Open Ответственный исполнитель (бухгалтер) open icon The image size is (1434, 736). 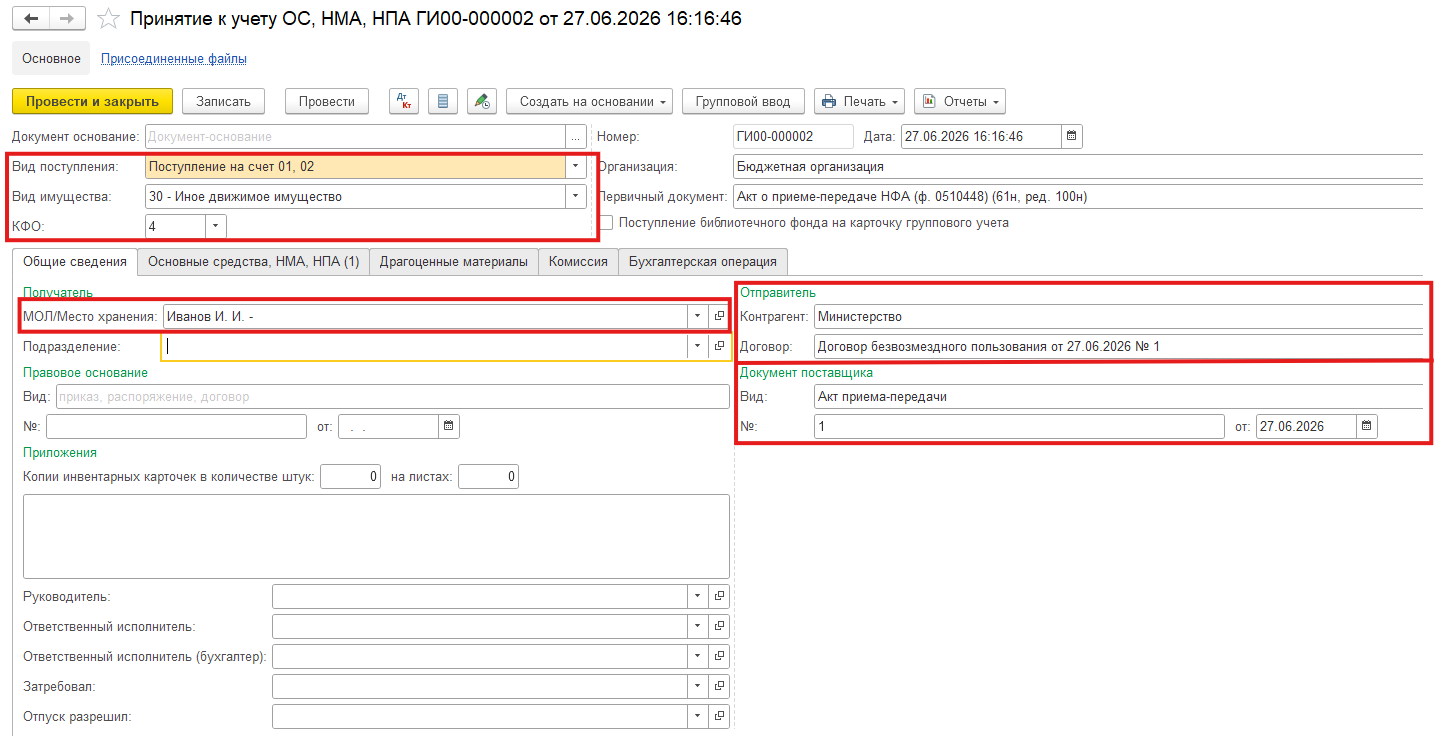[719, 657]
